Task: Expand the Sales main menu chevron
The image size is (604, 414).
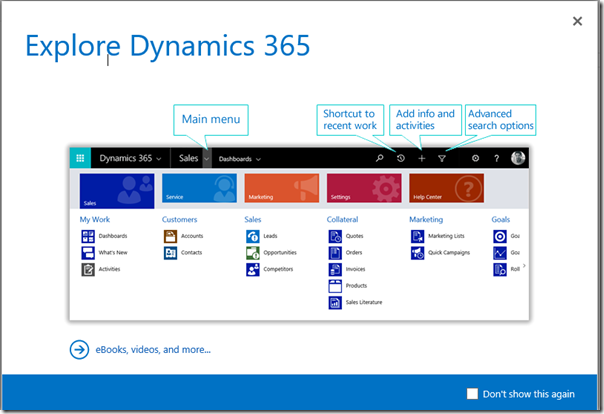Action: (x=207, y=158)
